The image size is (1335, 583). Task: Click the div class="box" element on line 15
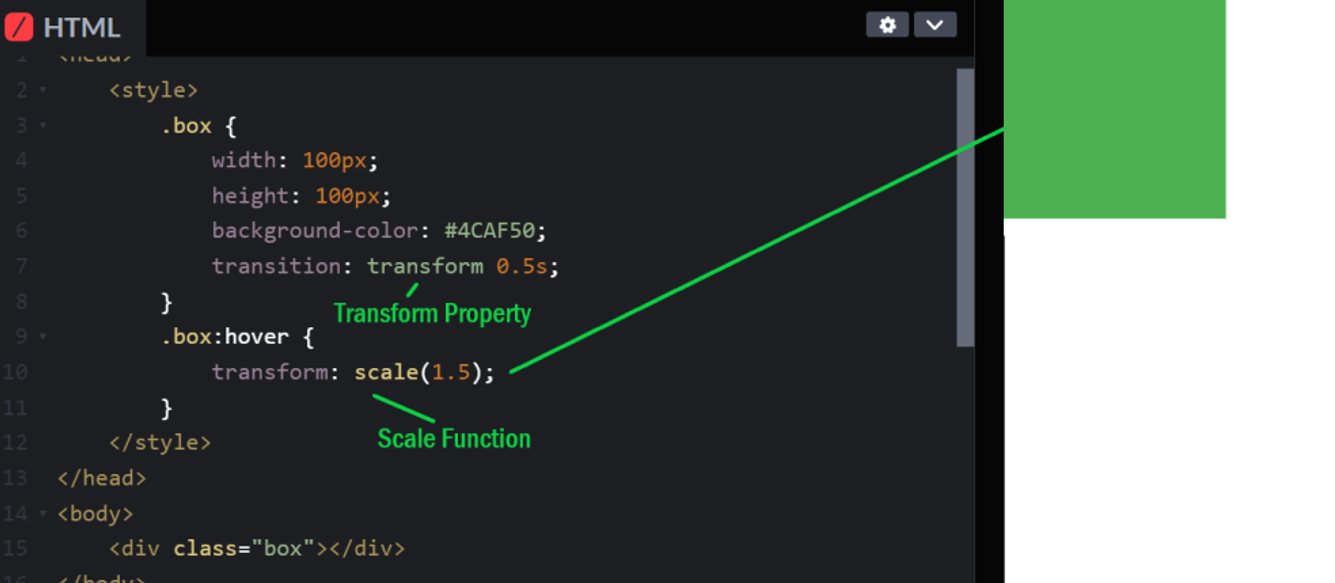tap(255, 548)
